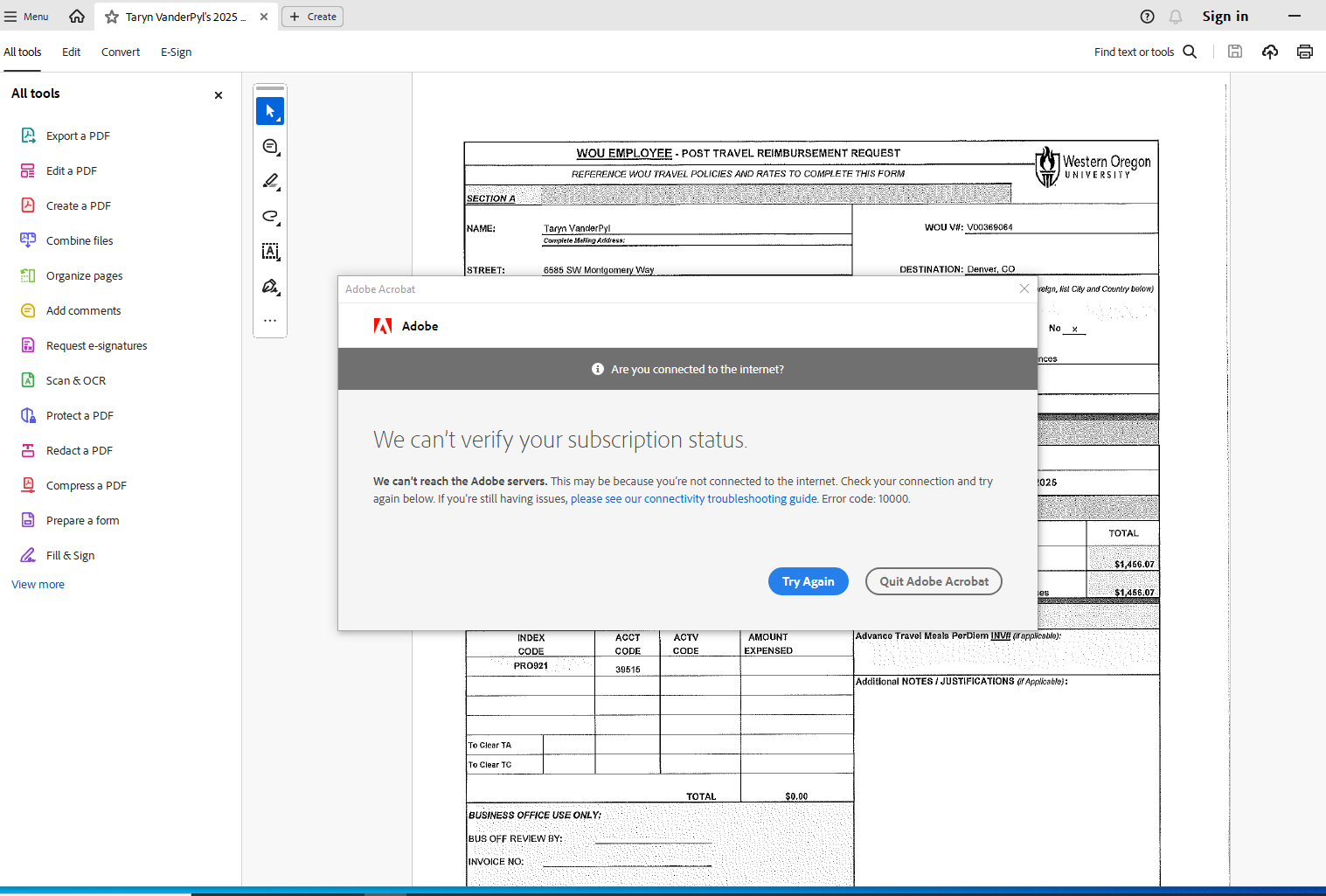
Task: Choose the Highlight pen tool
Action: (270, 181)
